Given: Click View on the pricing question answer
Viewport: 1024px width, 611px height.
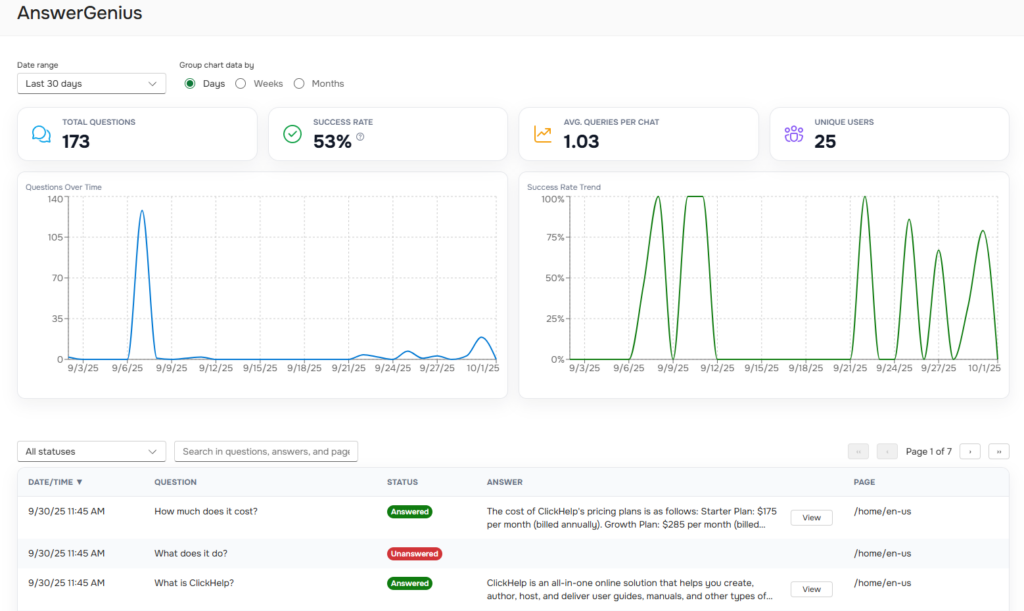Looking at the screenshot, I should (811, 517).
